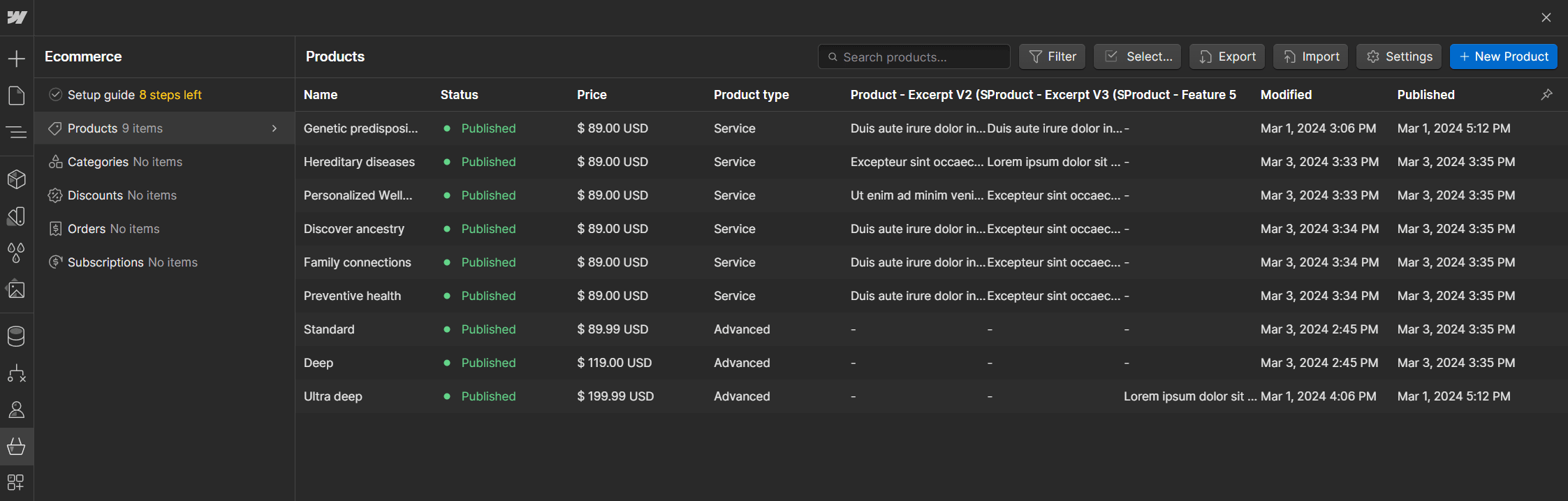The height and width of the screenshot is (501, 1568).
Task: Expand the Products chevron arrow
Action: point(274,128)
